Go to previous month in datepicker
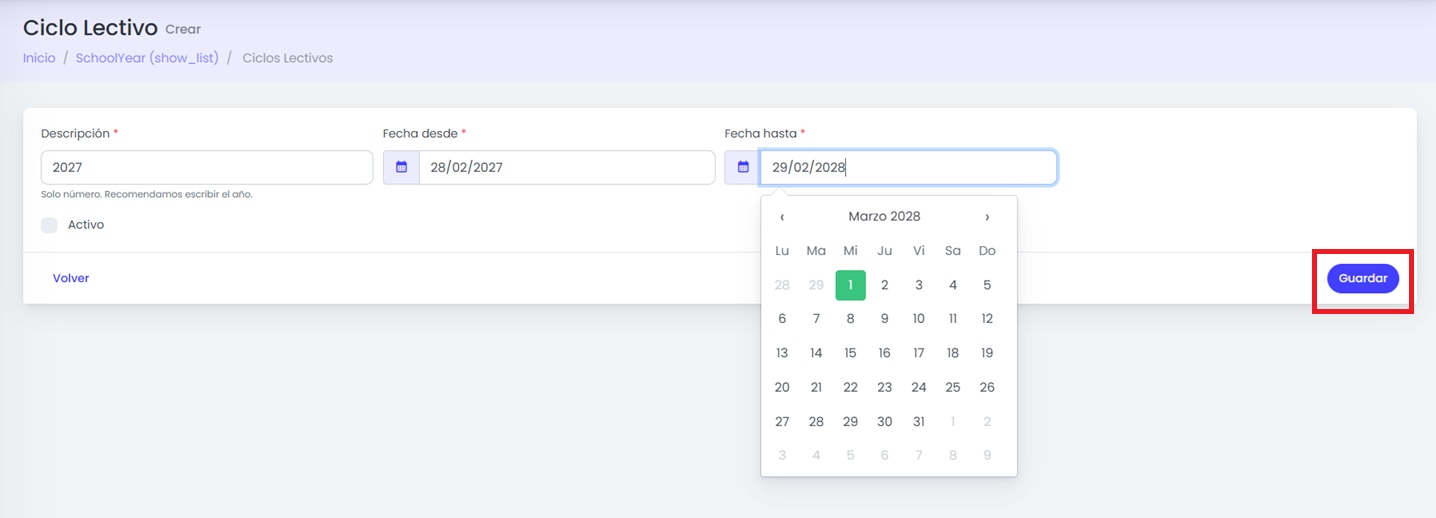 coord(782,217)
